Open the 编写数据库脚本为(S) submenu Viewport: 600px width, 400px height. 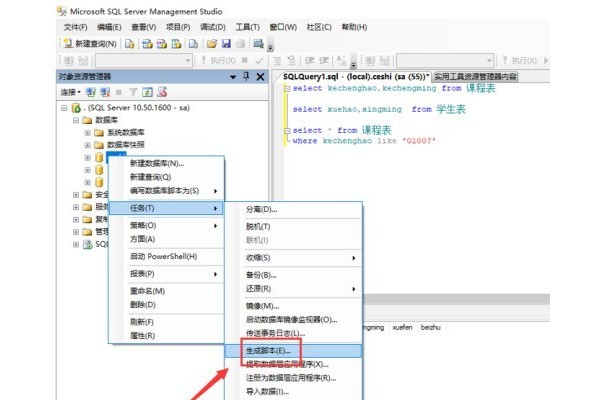(x=166, y=191)
